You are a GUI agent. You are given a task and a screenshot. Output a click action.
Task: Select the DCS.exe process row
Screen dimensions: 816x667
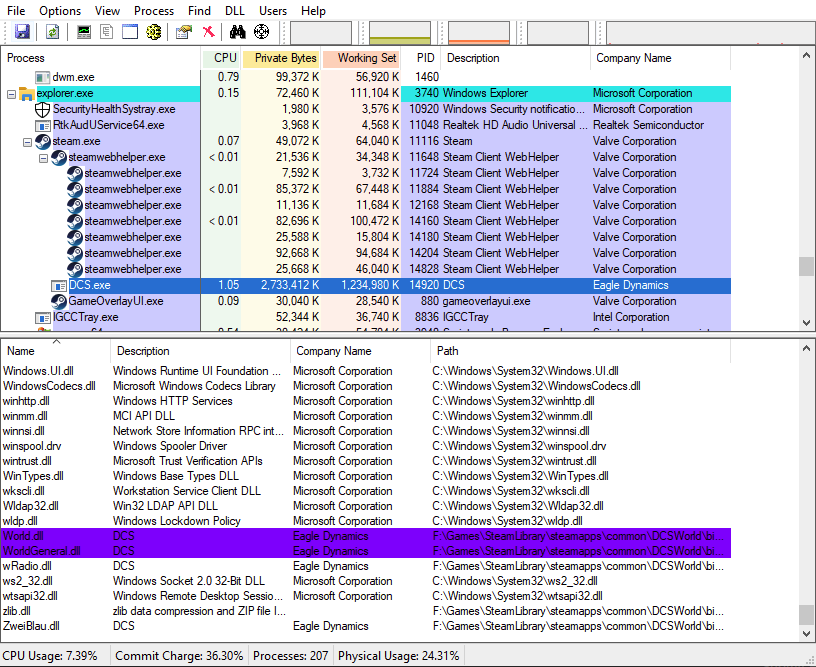coord(366,286)
